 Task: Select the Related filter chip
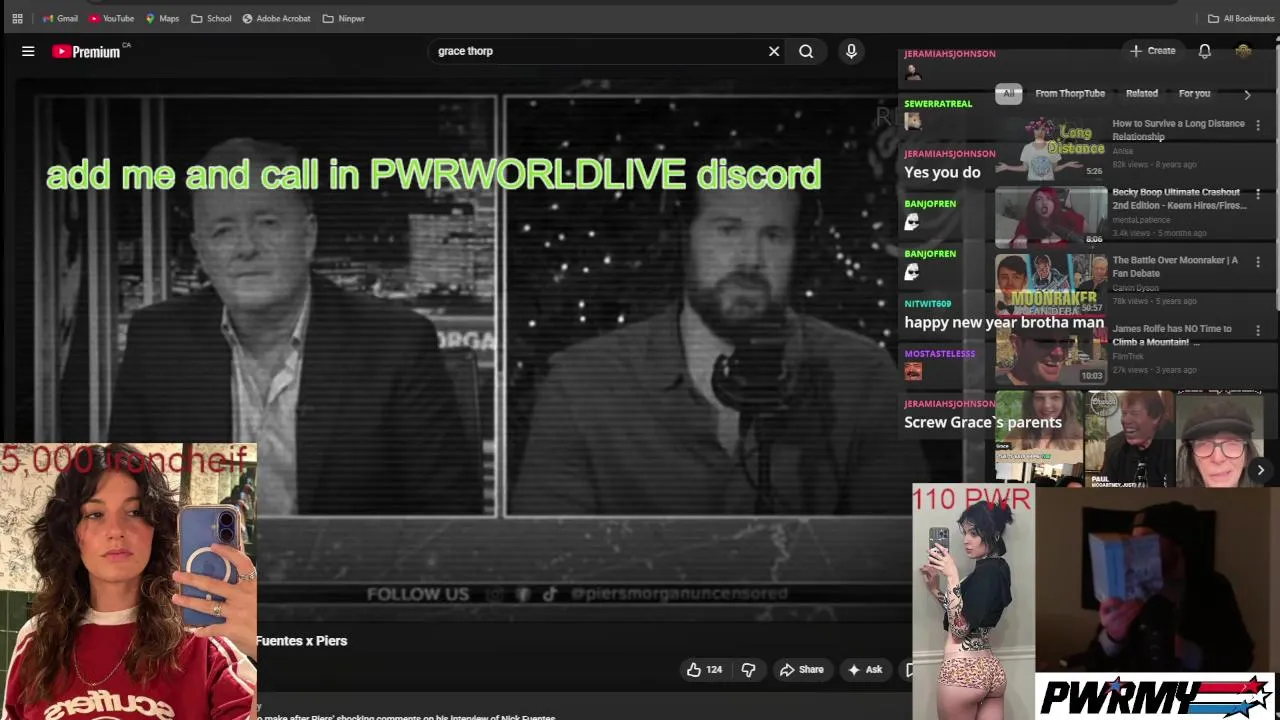1142,93
